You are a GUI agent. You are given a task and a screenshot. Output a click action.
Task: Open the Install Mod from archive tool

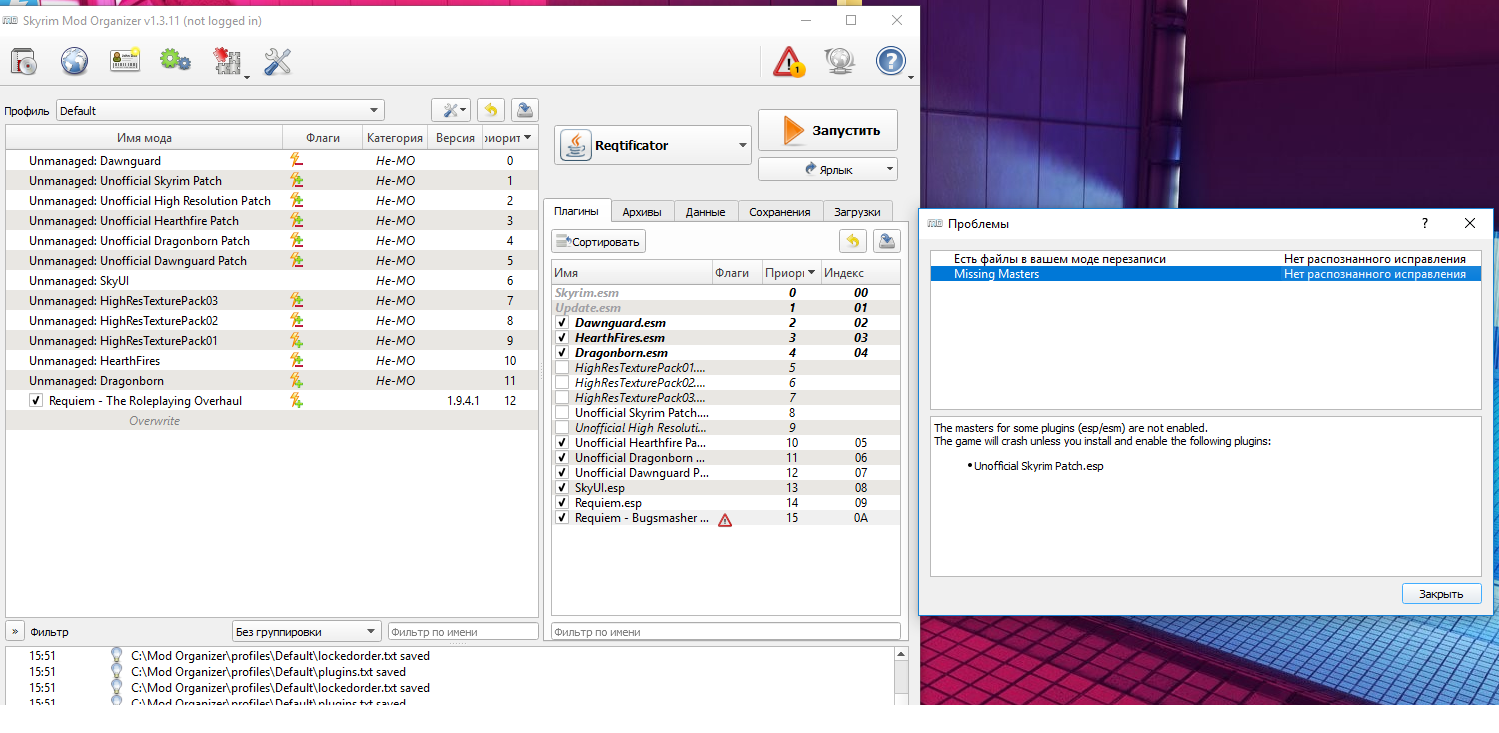pos(23,61)
